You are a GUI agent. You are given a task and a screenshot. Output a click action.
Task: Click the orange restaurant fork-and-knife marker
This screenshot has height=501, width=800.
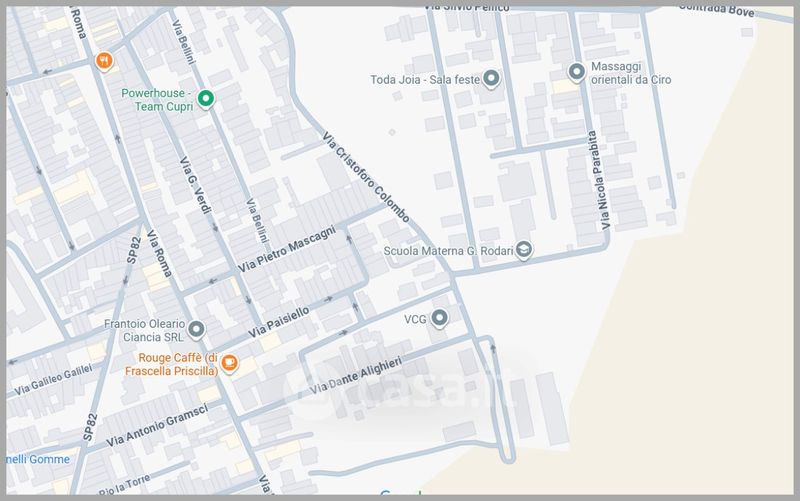[x=103, y=62]
